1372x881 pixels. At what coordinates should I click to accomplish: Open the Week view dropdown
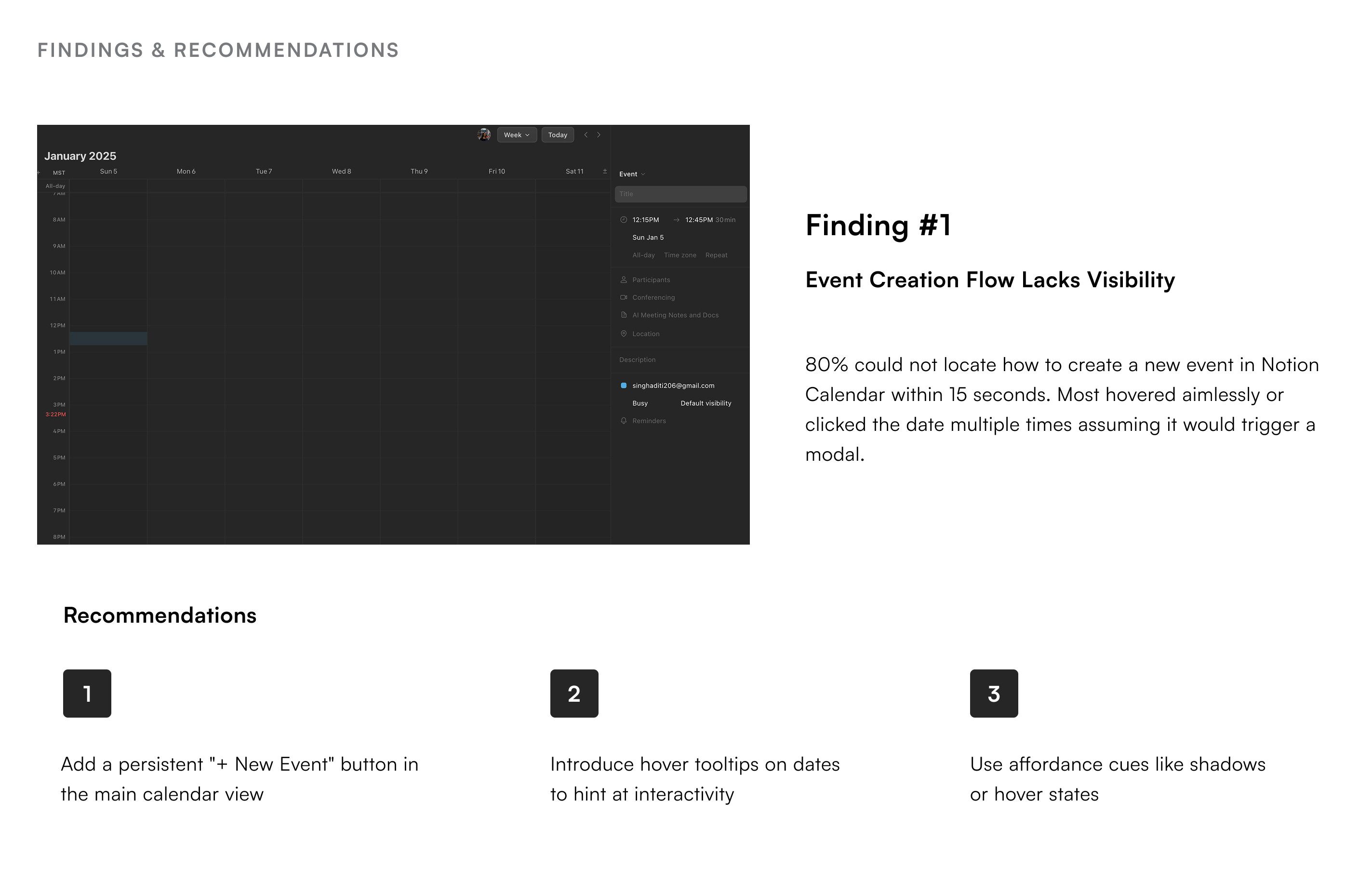coord(517,135)
